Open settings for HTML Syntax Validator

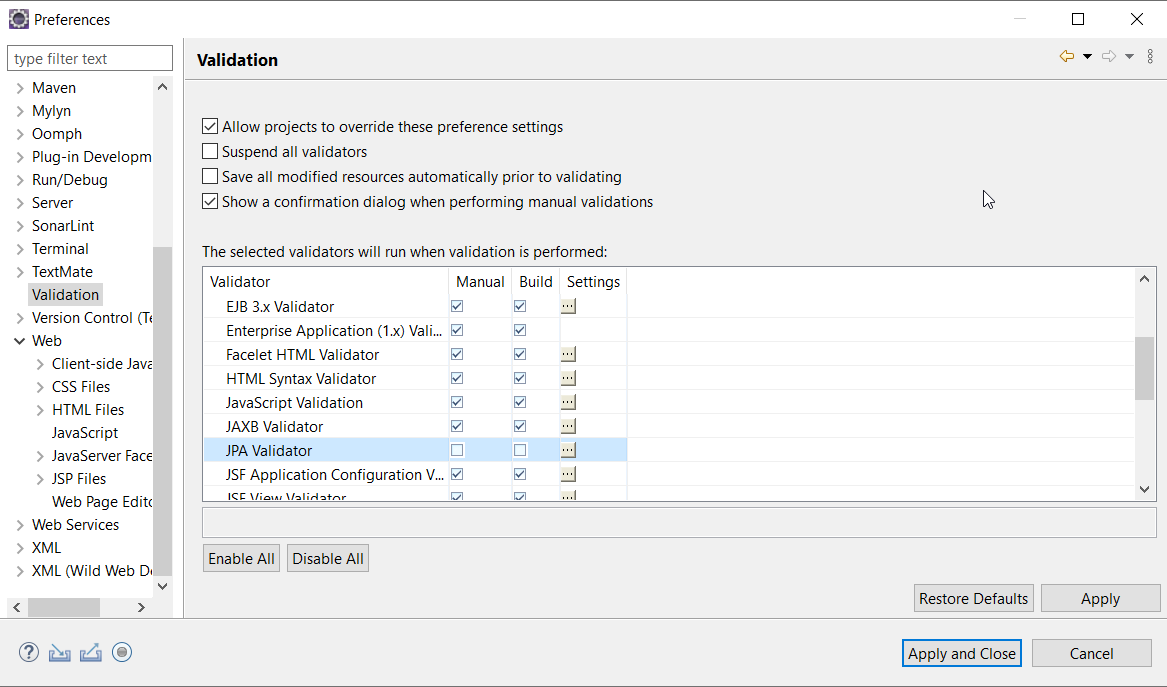[x=568, y=379]
